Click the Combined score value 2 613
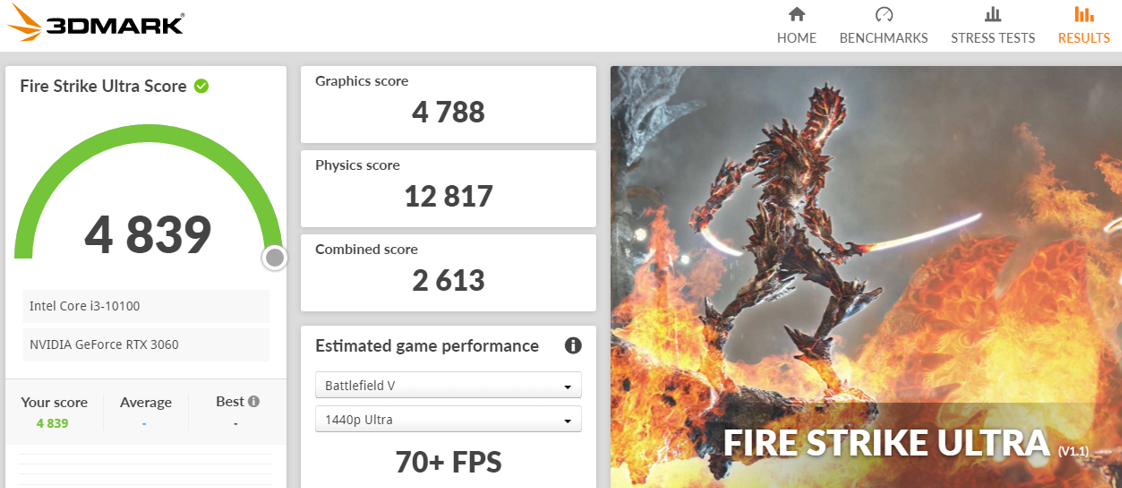 (448, 280)
